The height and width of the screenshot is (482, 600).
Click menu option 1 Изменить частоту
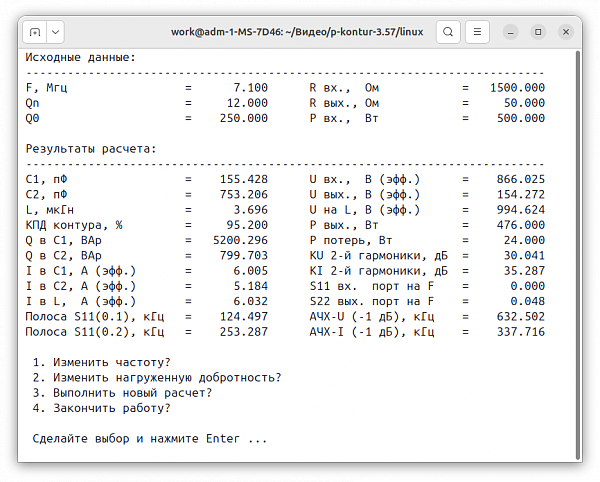101,362
